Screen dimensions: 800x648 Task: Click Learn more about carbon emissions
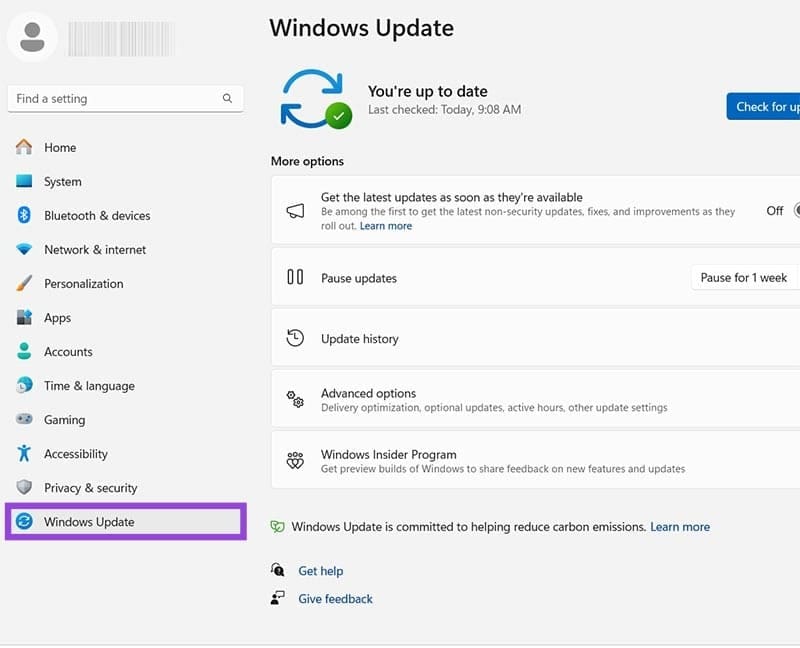[x=680, y=527]
